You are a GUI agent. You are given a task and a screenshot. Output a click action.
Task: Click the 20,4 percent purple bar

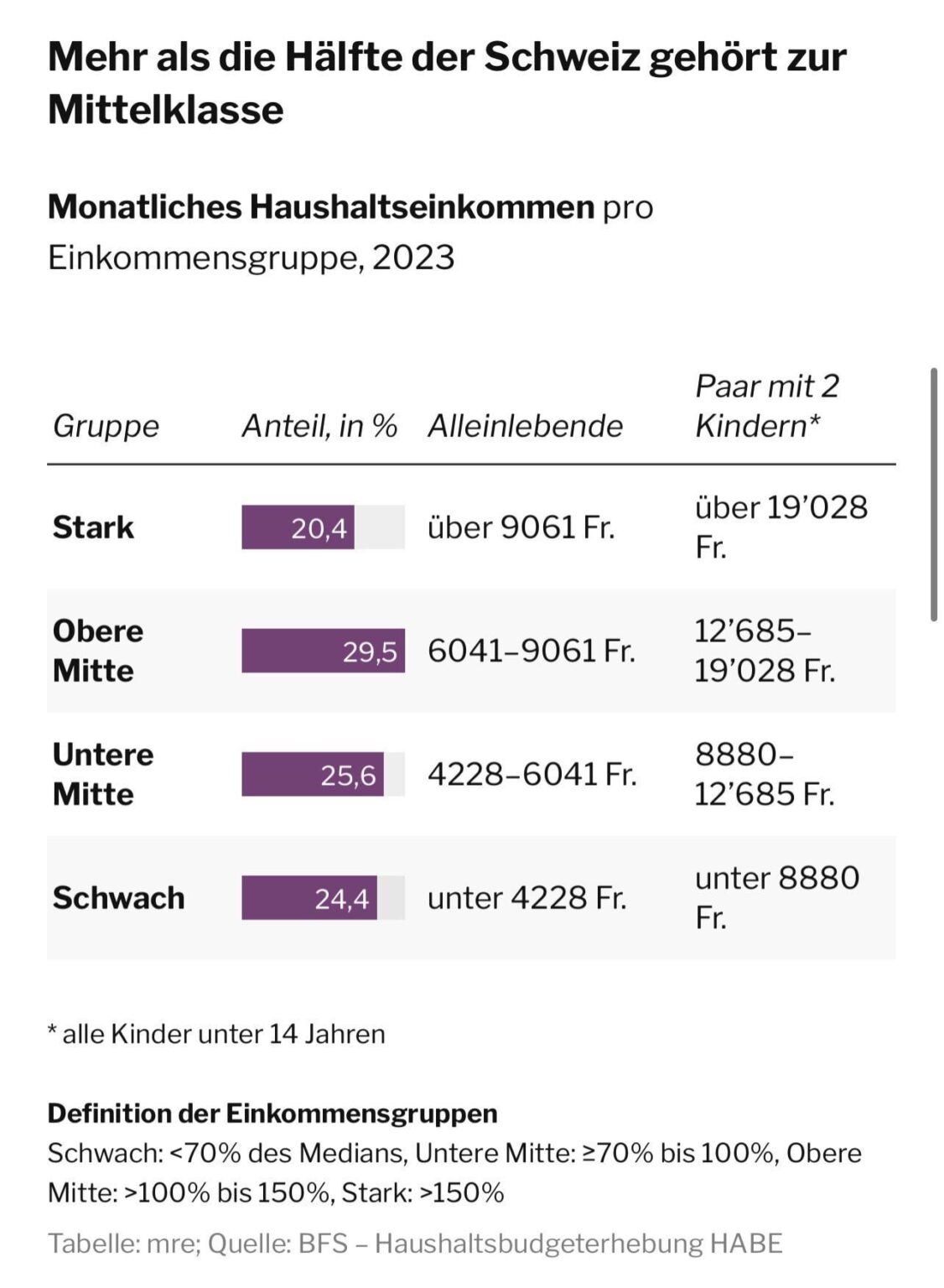298,527
